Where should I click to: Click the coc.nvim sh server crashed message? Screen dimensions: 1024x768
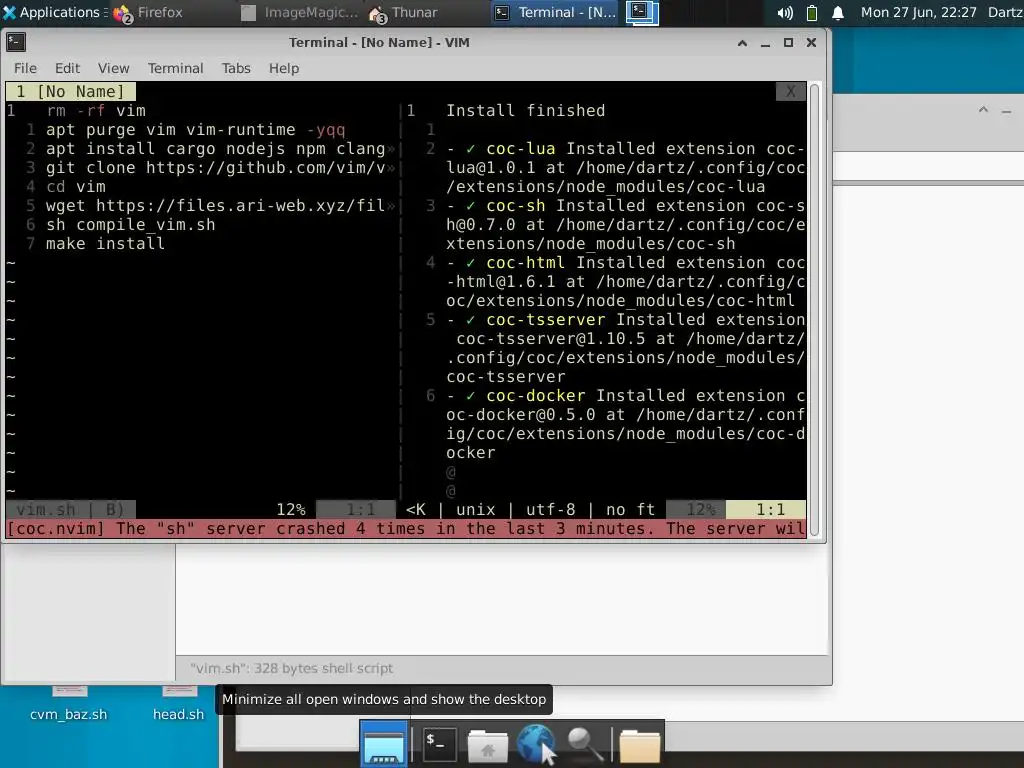[x=406, y=528]
